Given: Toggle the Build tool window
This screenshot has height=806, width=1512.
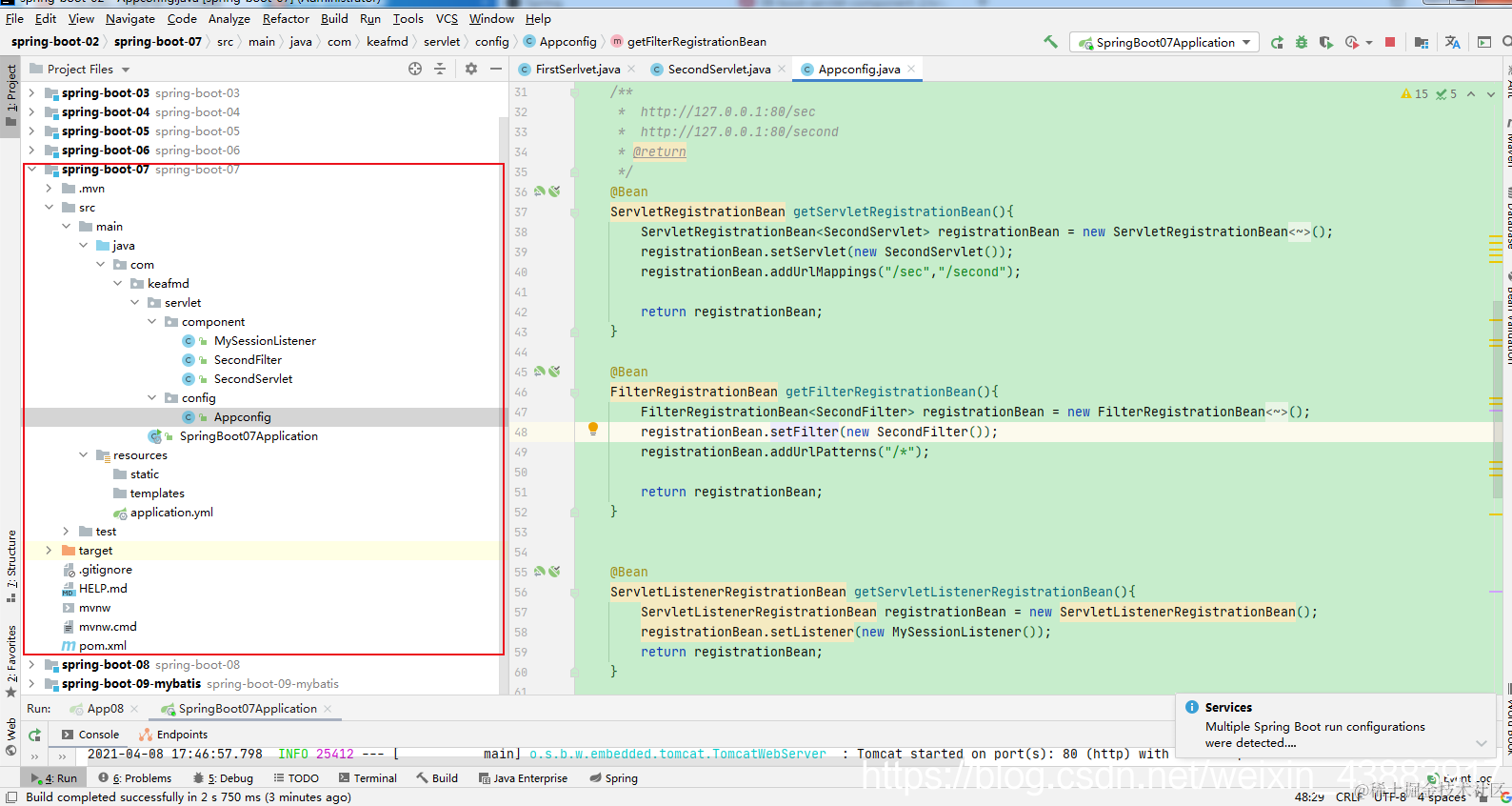Looking at the screenshot, I should 437,778.
